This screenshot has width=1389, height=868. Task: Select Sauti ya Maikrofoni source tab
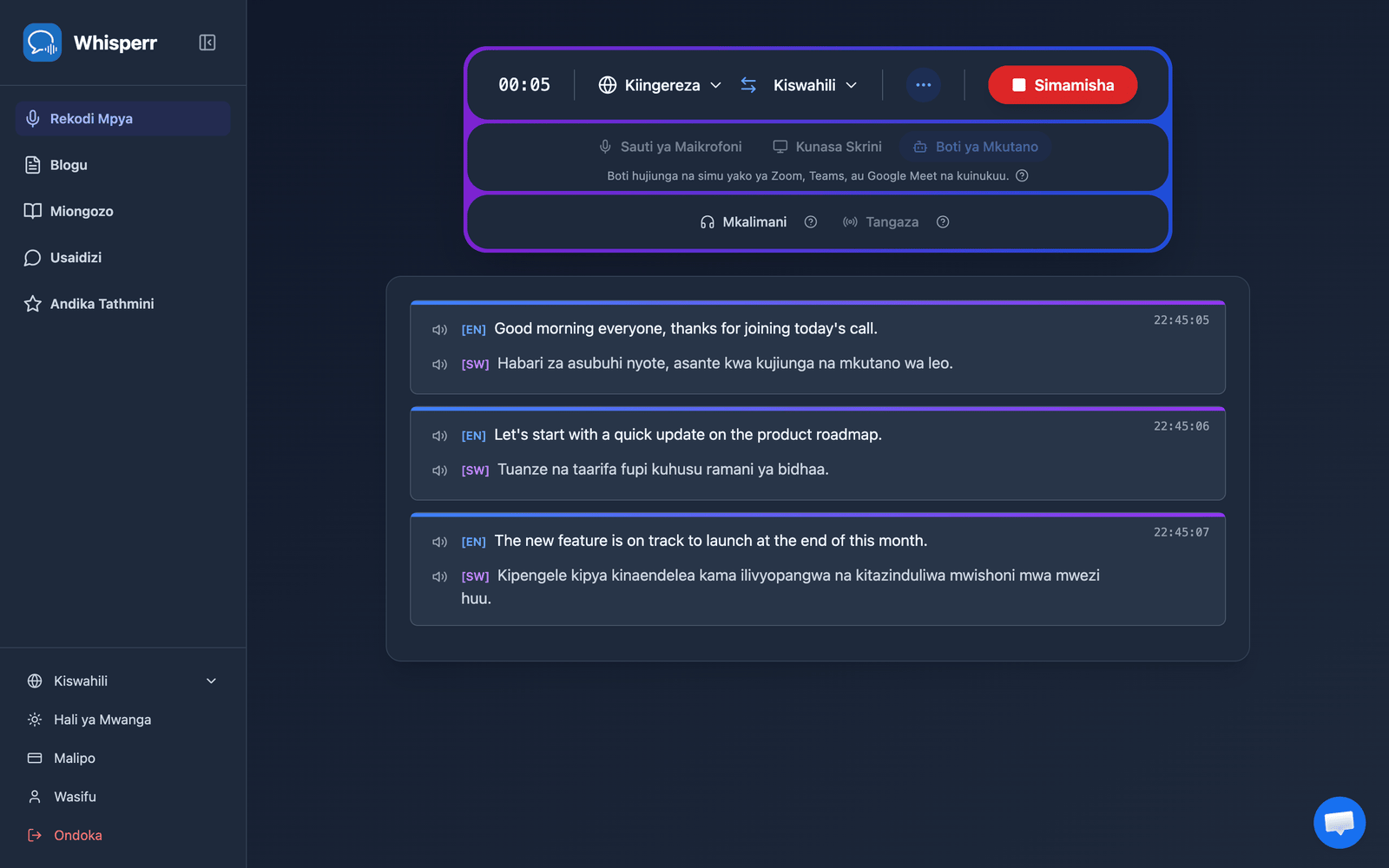(670, 147)
